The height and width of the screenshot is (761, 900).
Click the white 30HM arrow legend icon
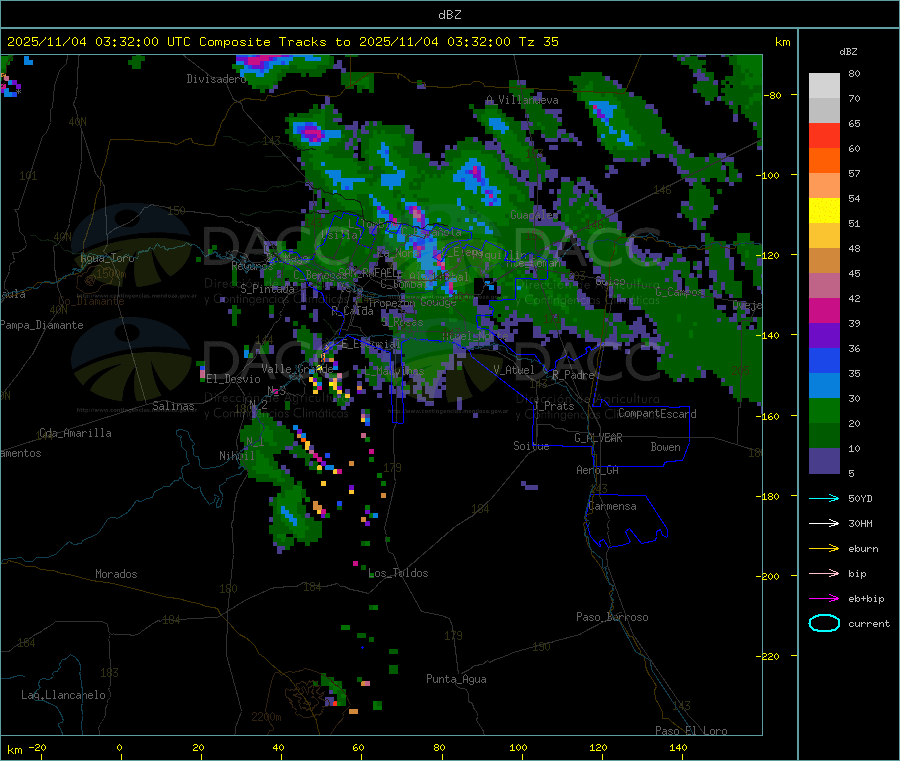(x=824, y=523)
